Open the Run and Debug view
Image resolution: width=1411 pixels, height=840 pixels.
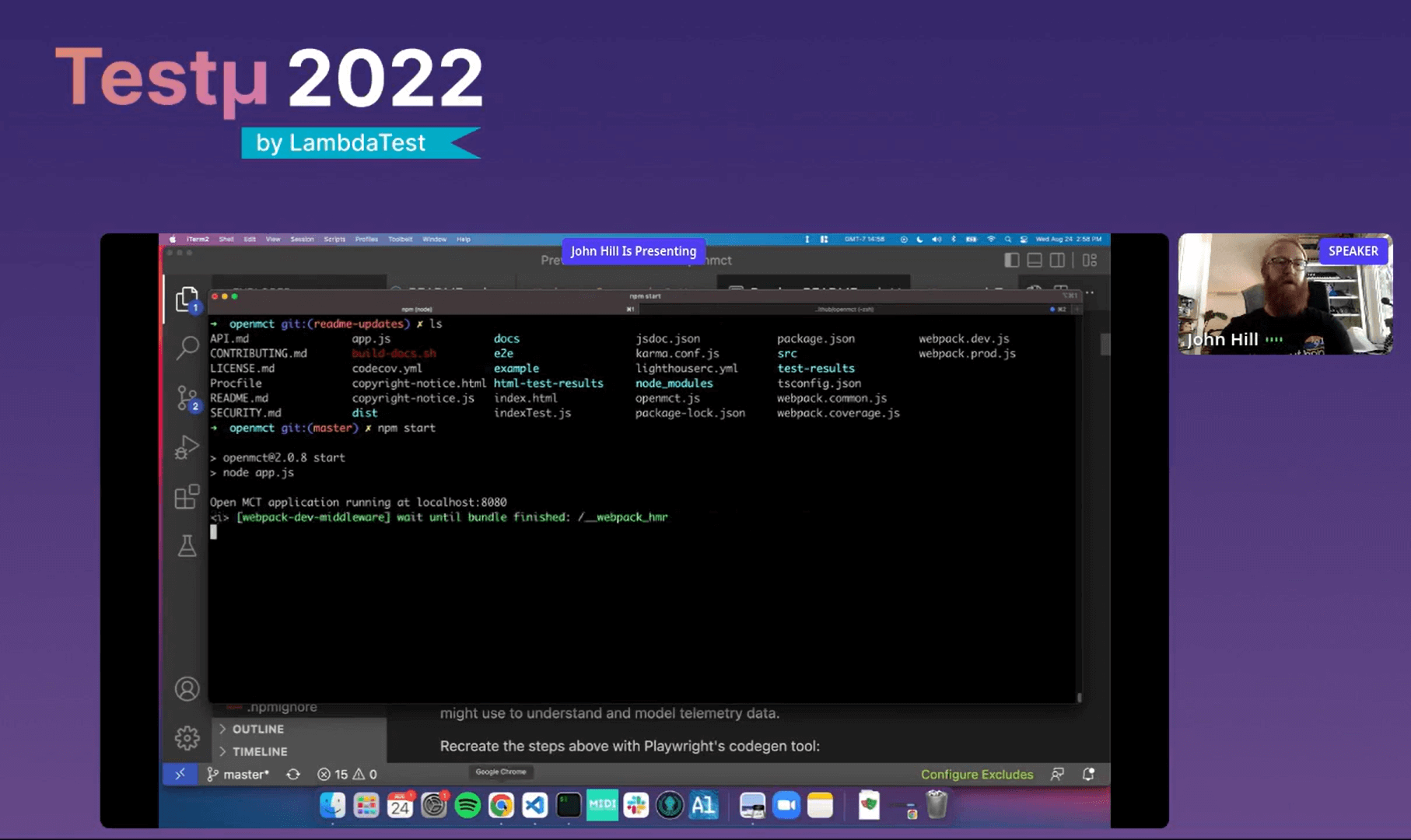click(187, 447)
